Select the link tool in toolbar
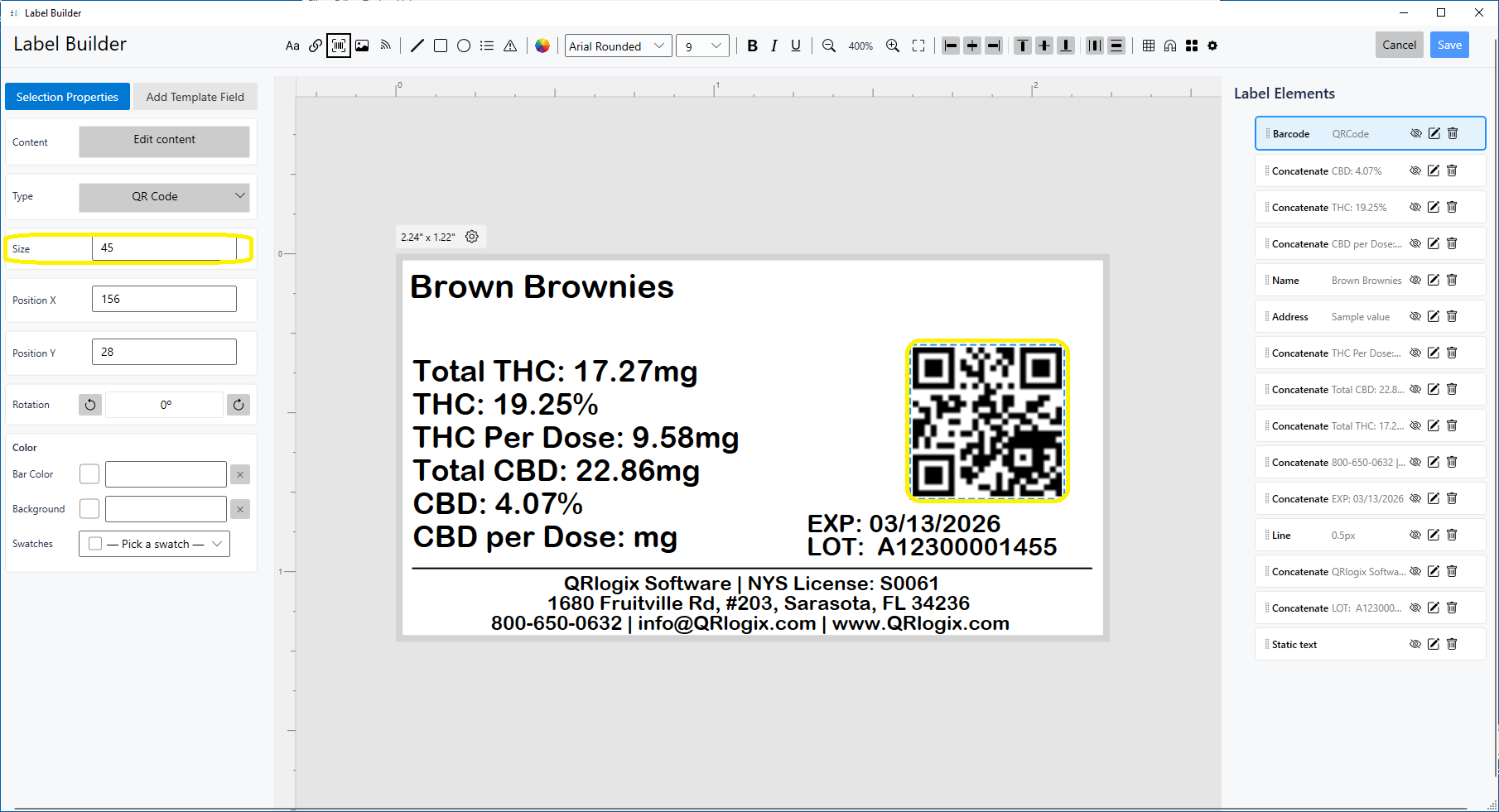The width and height of the screenshot is (1499, 812). (x=316, y=46)
